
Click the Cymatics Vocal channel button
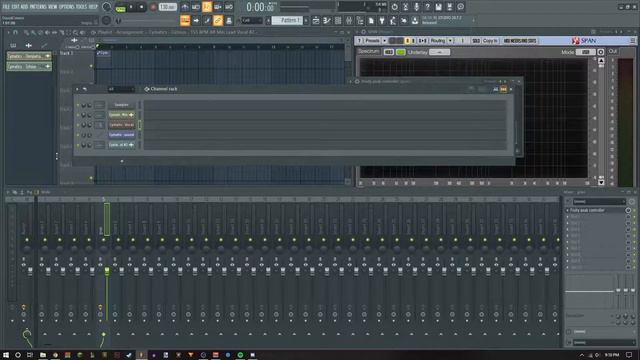coord(122,125)
